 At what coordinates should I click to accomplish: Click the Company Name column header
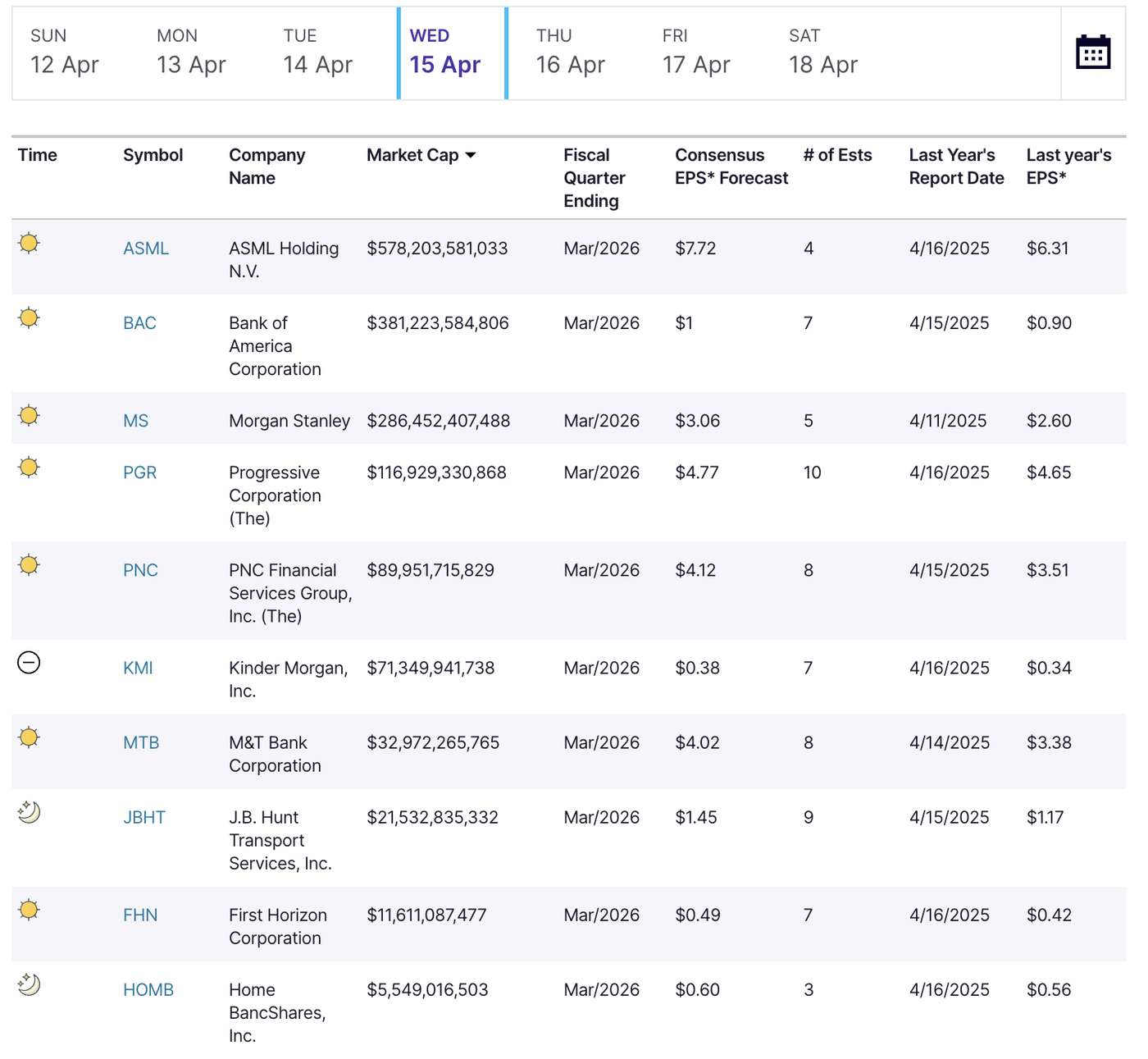(x=267, y=167)
